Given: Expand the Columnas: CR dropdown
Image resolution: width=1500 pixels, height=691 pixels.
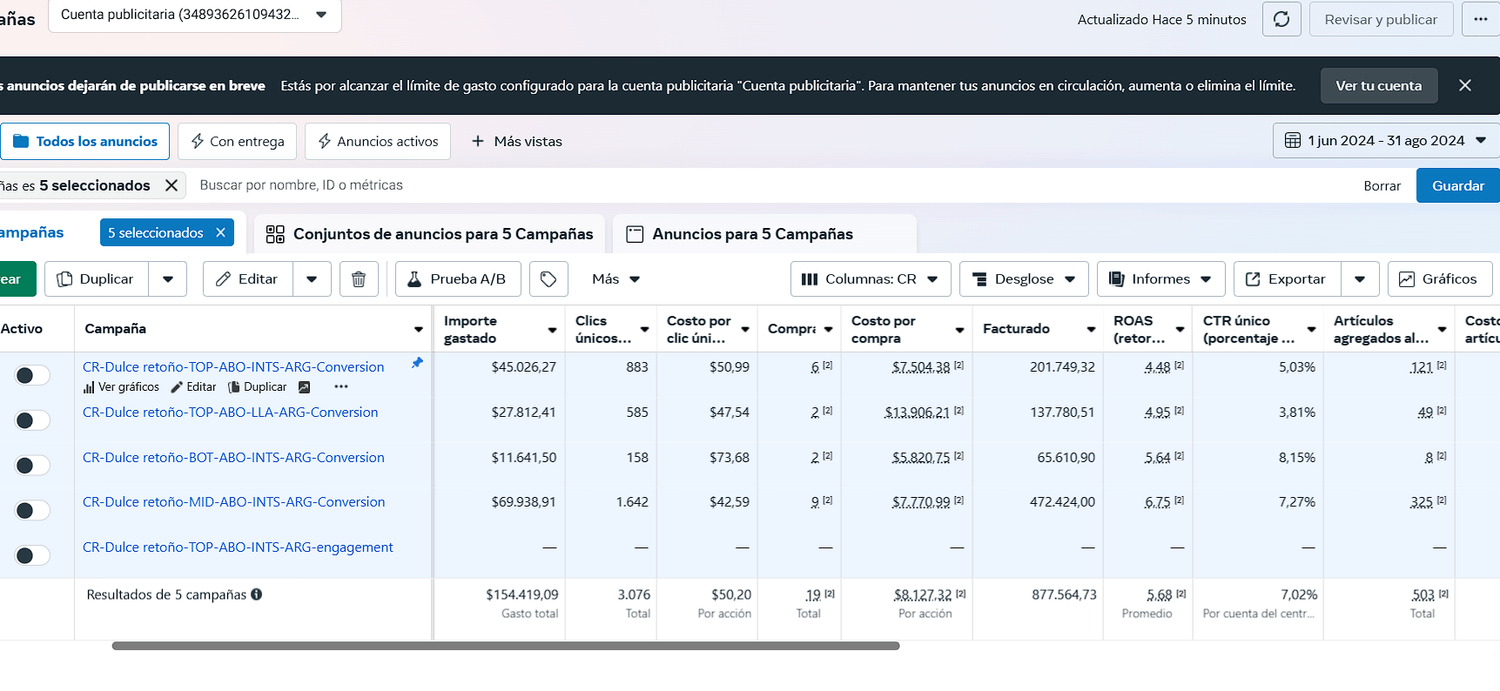Looking at the screenshot, I should tap(869, 279).
